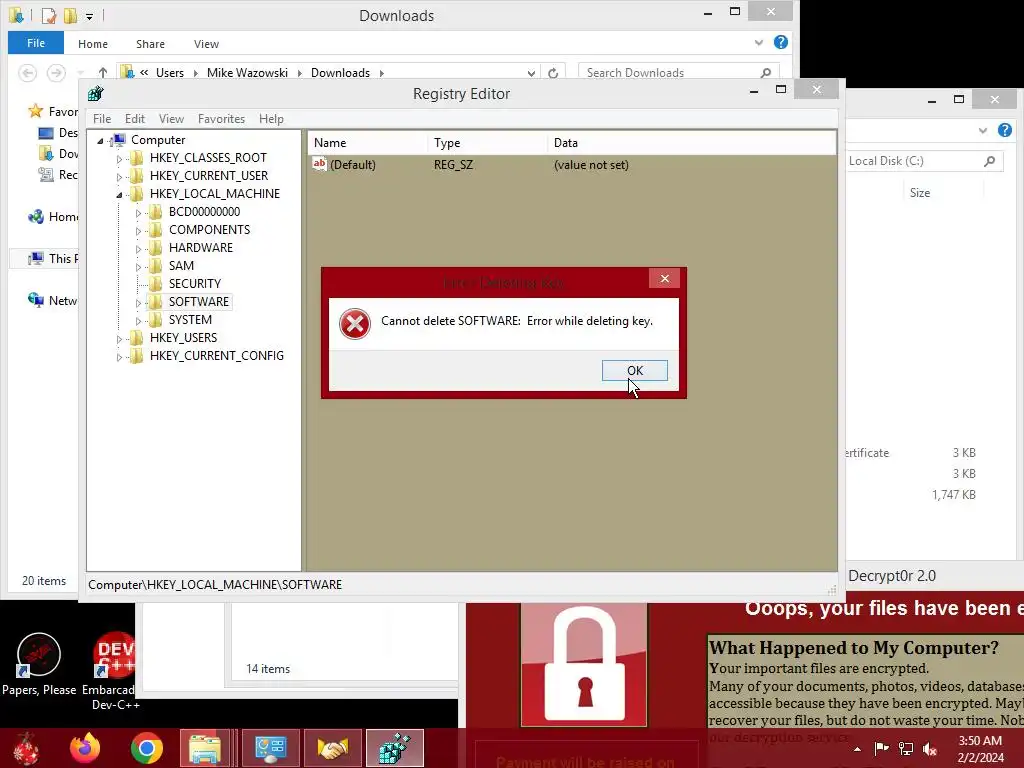
Task: Select HKEY_USERS folder icon
Action: [136, 338]
